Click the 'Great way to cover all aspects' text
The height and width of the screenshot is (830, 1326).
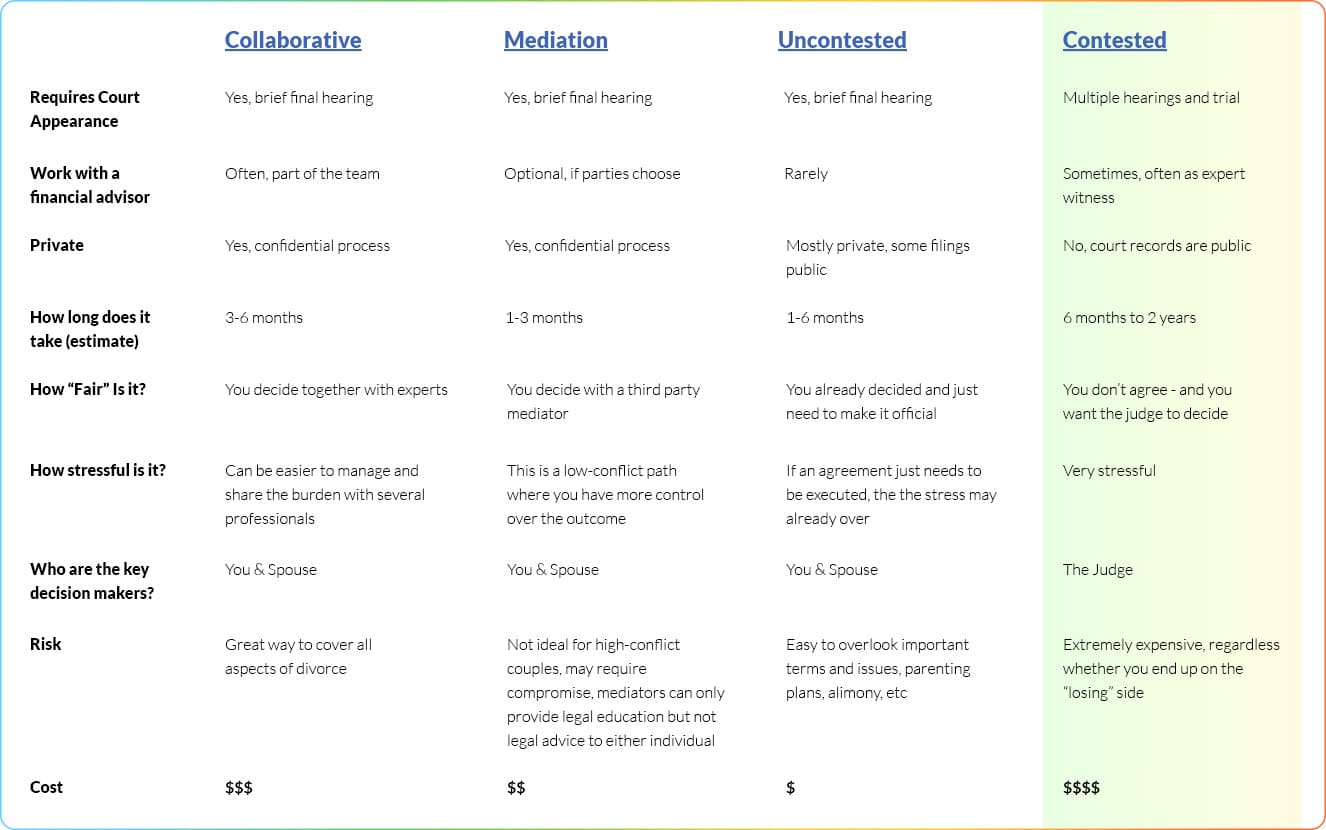(x=298, y=657)
